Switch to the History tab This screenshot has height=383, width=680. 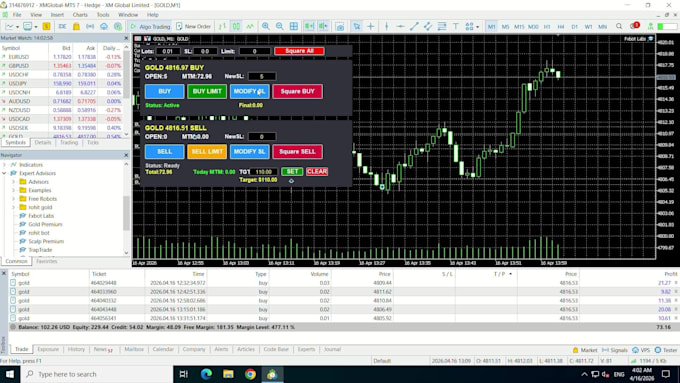pyautogui.click(x=76, y=349)
